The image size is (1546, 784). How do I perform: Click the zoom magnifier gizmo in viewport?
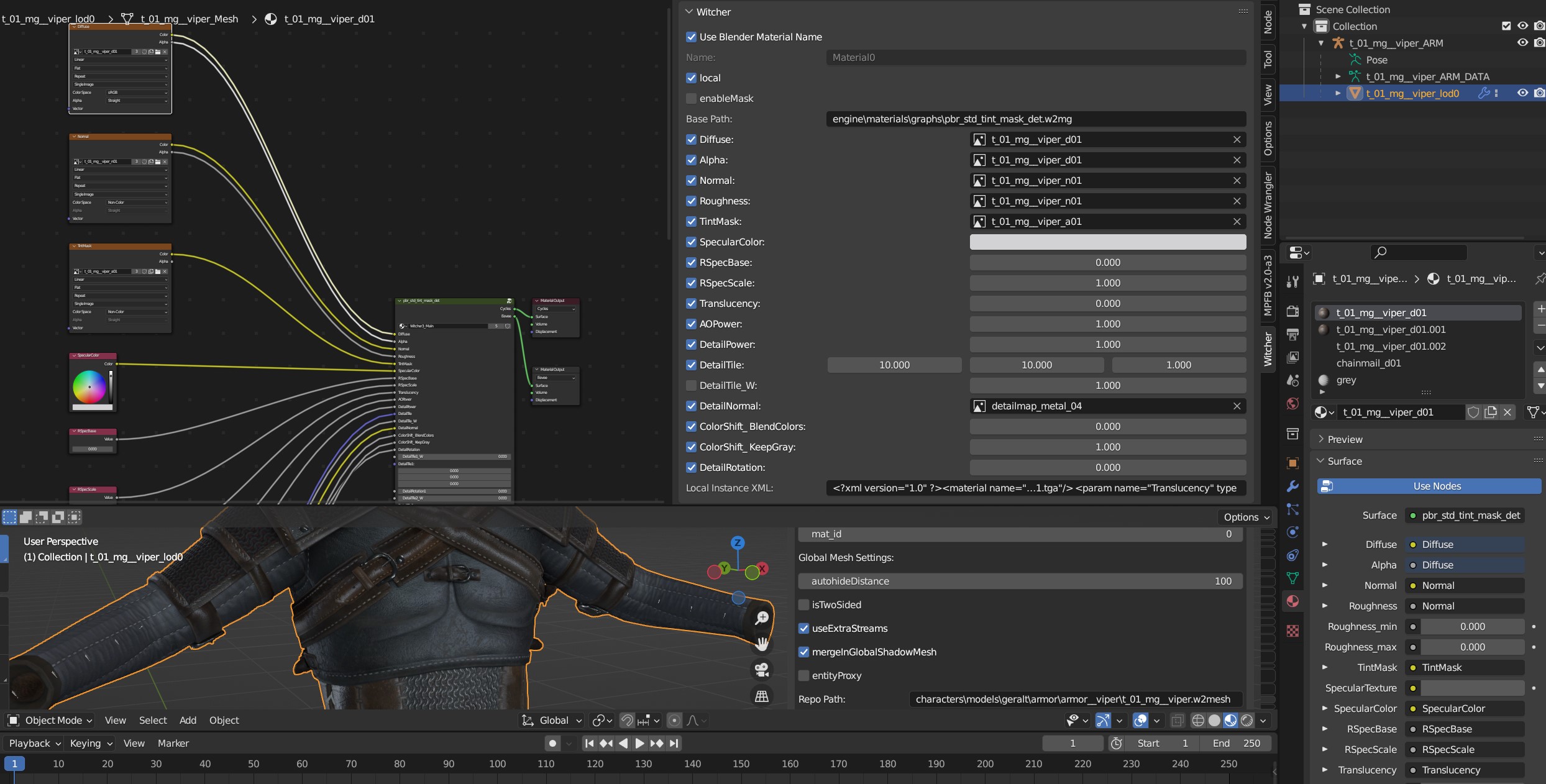tap(762, 618)
